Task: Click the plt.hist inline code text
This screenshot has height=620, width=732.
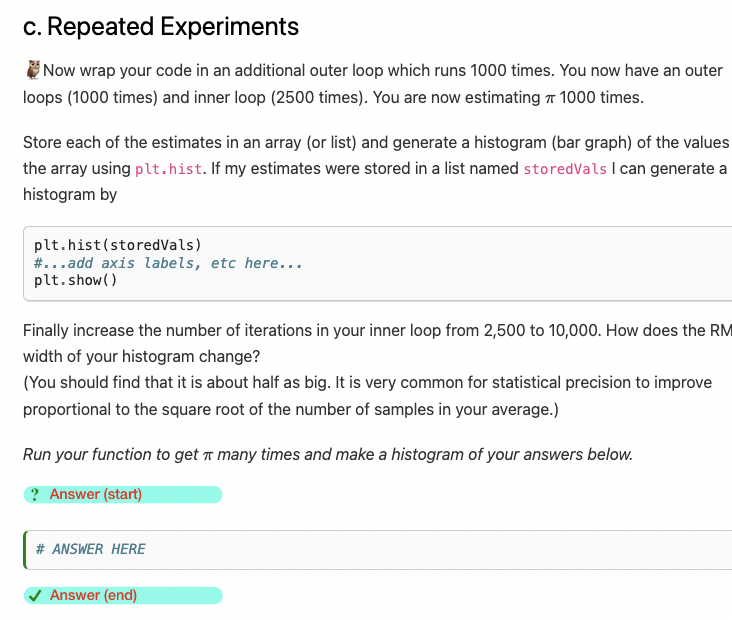Action: (169, 169)
